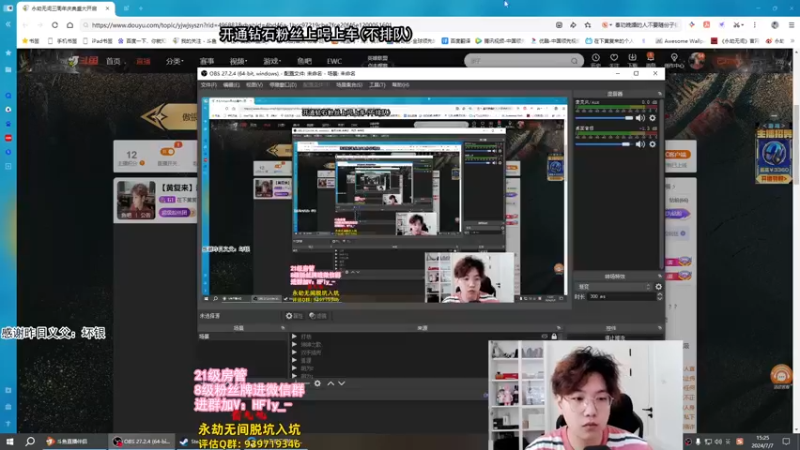Open Douyu 视频 dropdown in nav bar

pos(238,61)
